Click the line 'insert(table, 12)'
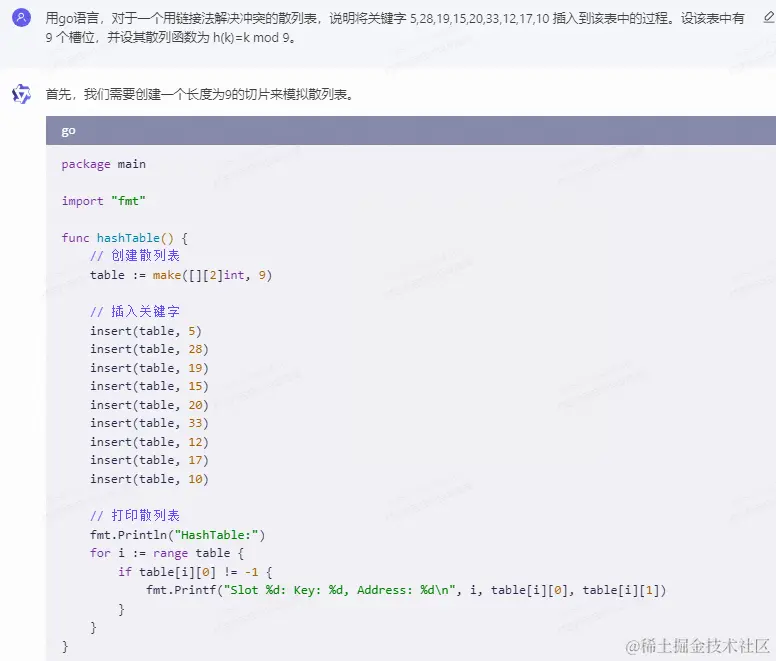 coord(149,442)
